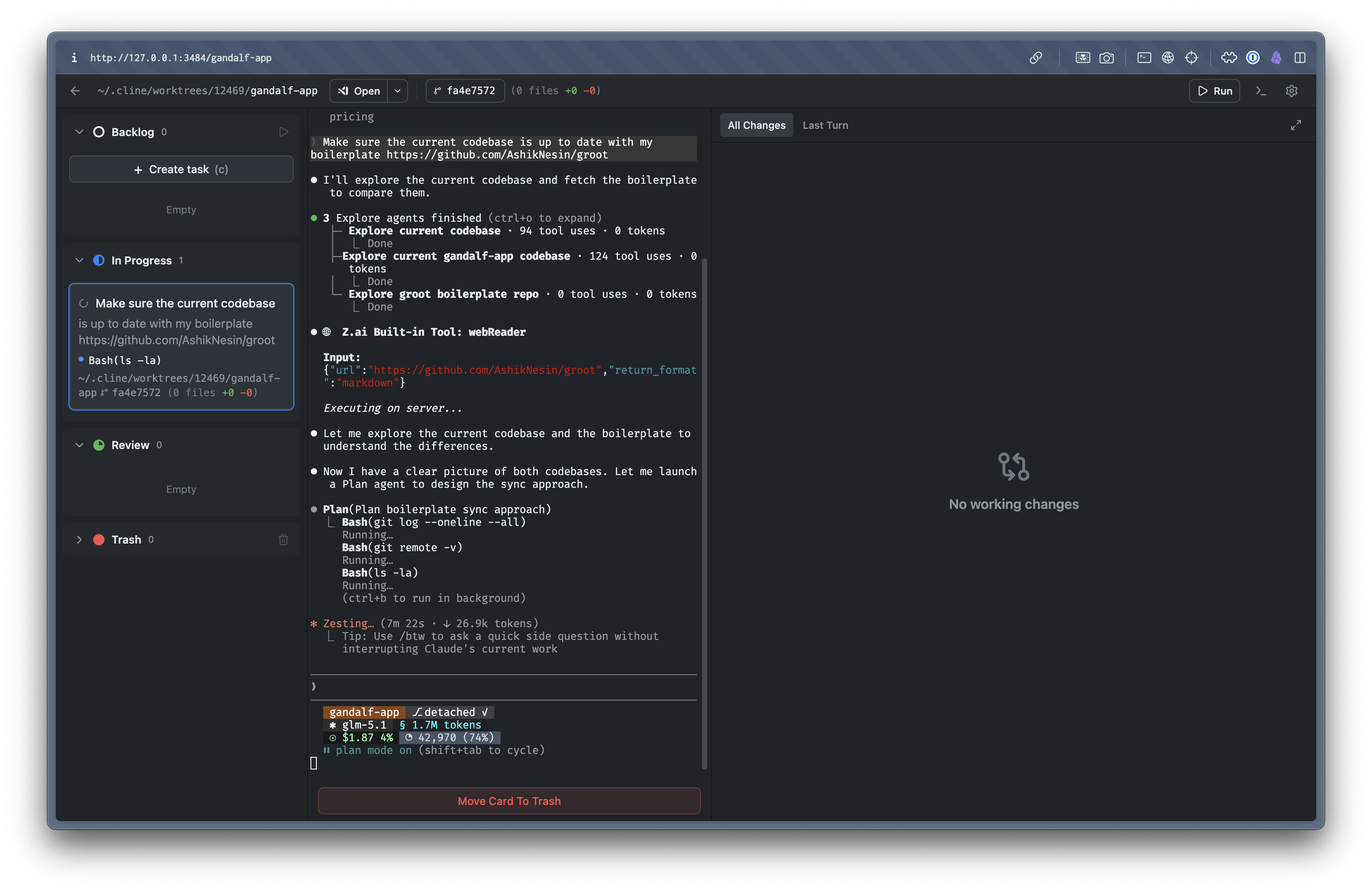Click the crosshair element picker icon

click(x=1191, y=57)
